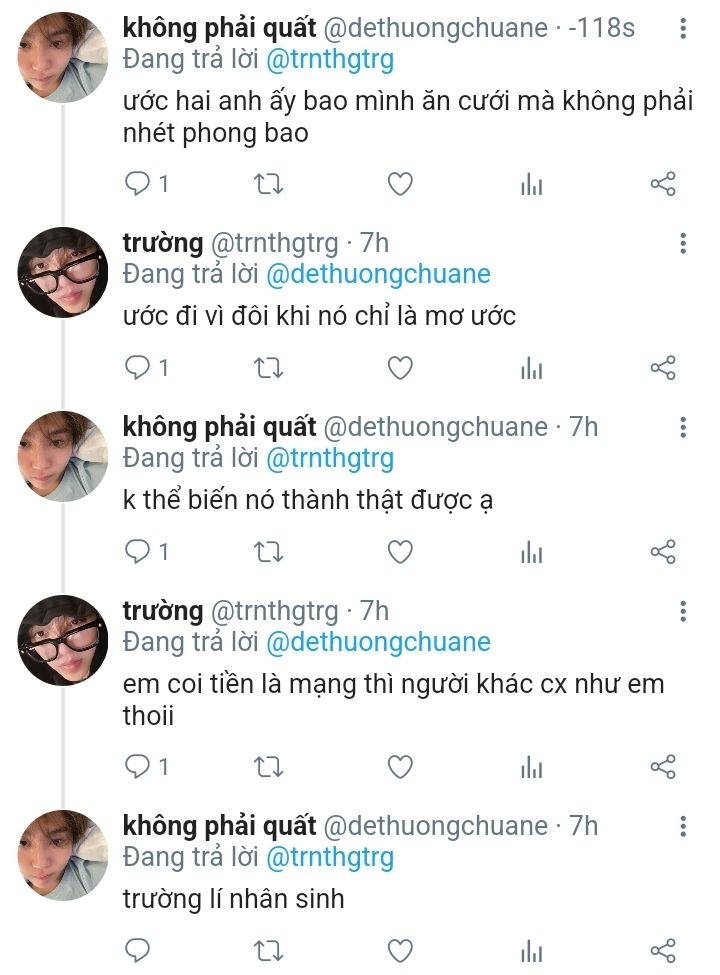Open more options on 'biến nó thành thật' tweet

tap(683, 428)
